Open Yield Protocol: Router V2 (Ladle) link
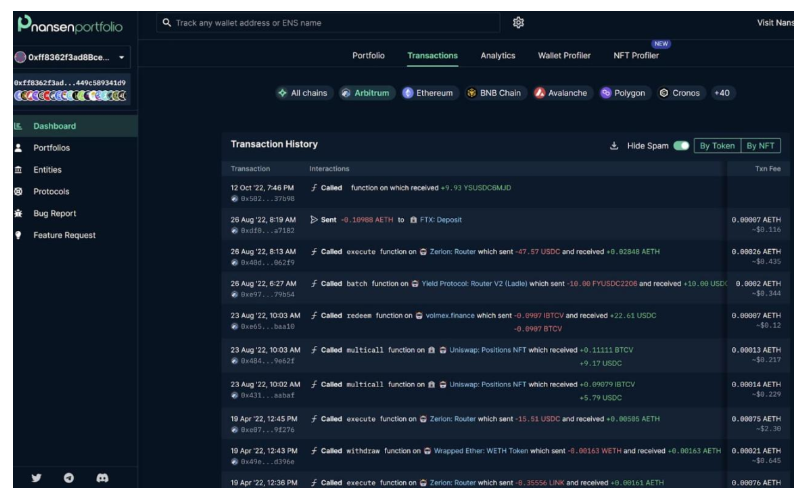 coord(474,284)
